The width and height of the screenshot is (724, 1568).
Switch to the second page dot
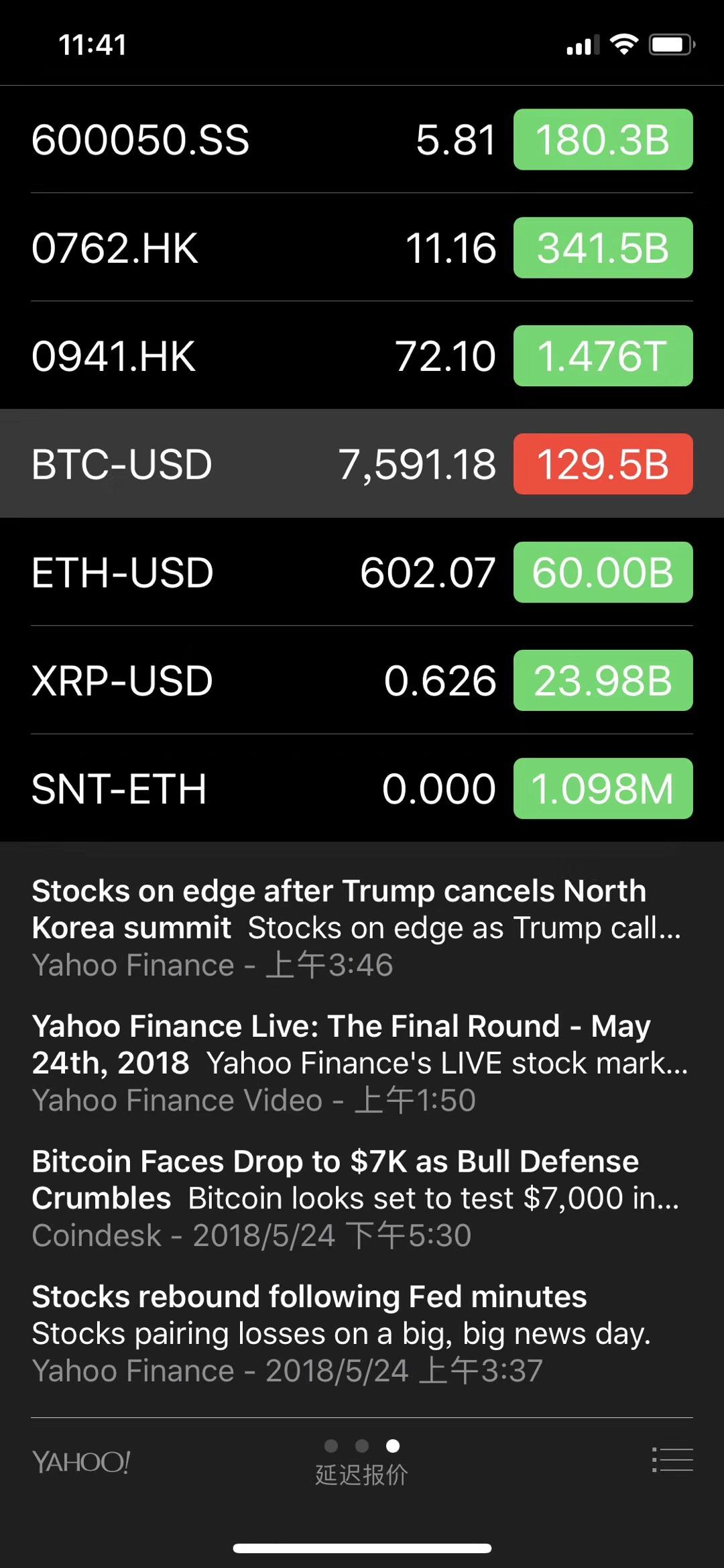point(362,1445)
